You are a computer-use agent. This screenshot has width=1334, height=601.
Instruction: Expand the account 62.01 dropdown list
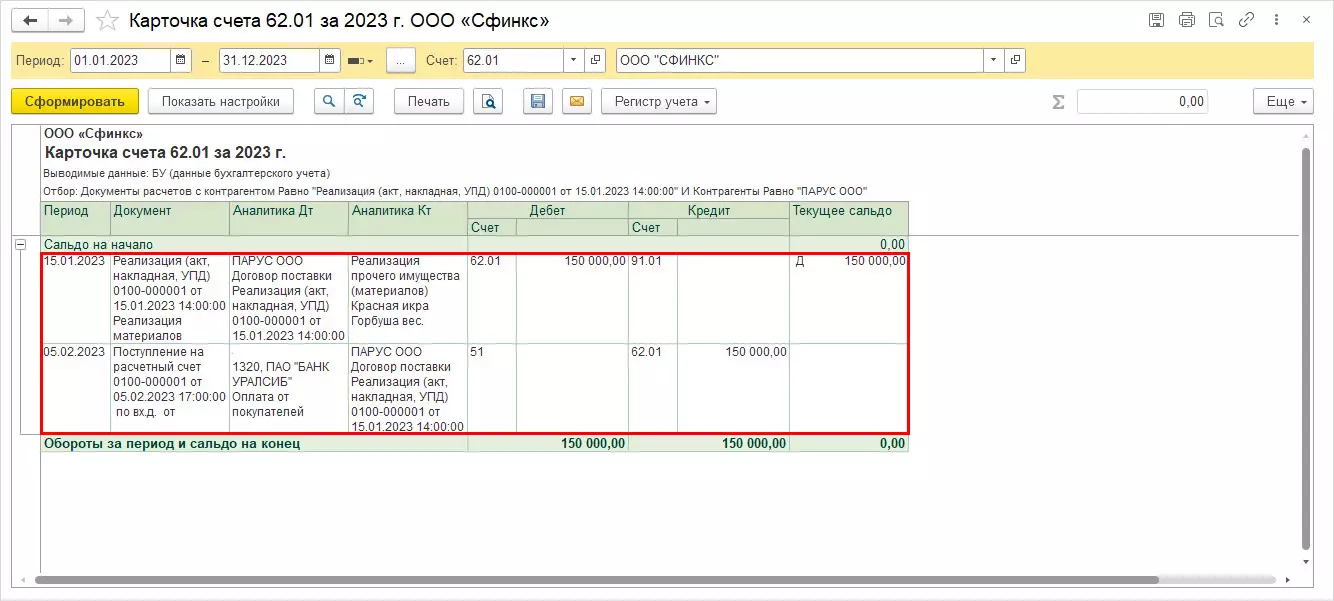click(573, 60)
